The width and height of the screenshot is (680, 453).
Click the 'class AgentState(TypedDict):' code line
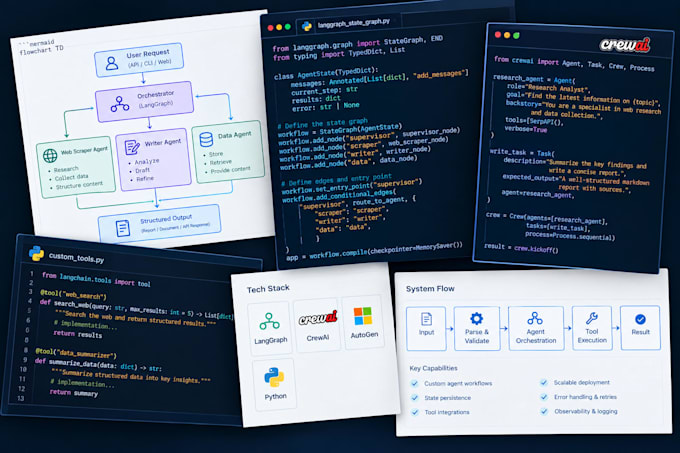tap(326, 73)
